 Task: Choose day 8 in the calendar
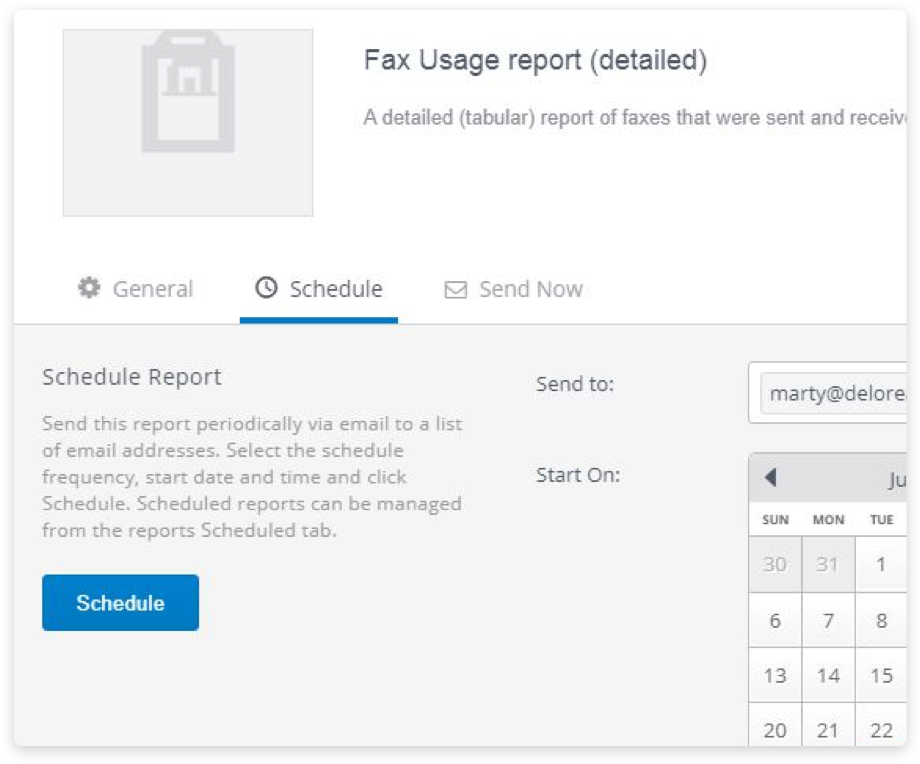coord(881,620)
